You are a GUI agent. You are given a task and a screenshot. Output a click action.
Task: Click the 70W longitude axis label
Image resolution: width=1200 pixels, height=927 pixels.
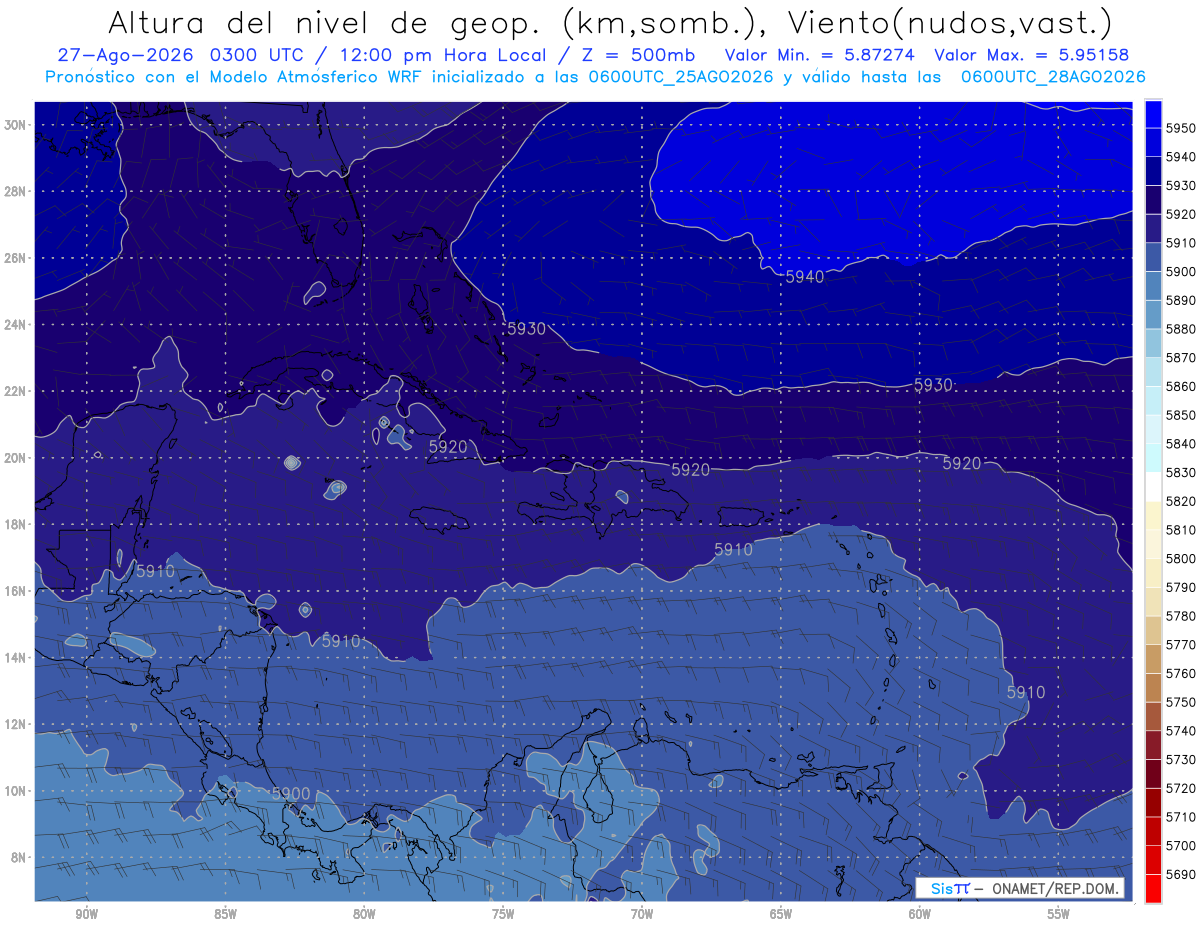pos(642,915)
